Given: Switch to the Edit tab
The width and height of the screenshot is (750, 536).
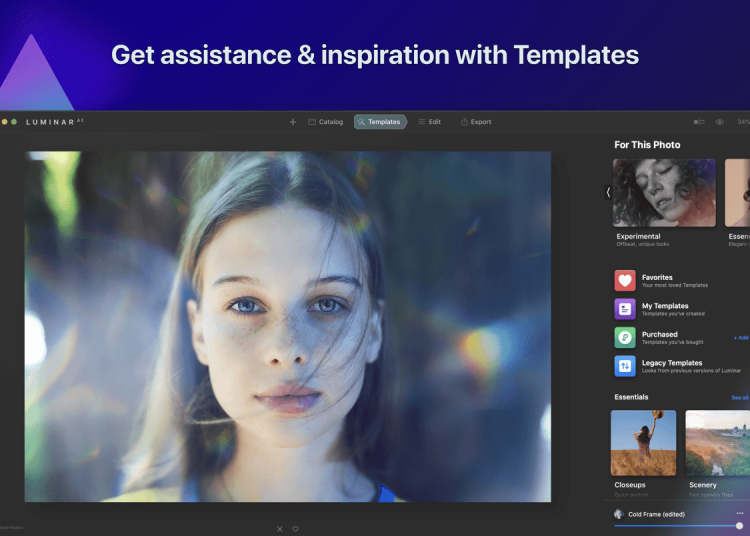Looking at the screenshot, I should (429, 122).
